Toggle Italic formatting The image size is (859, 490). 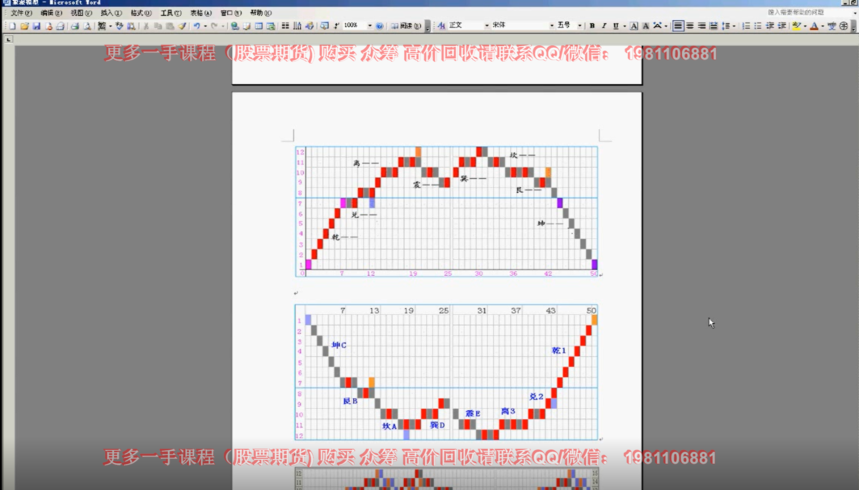[604, 26]
